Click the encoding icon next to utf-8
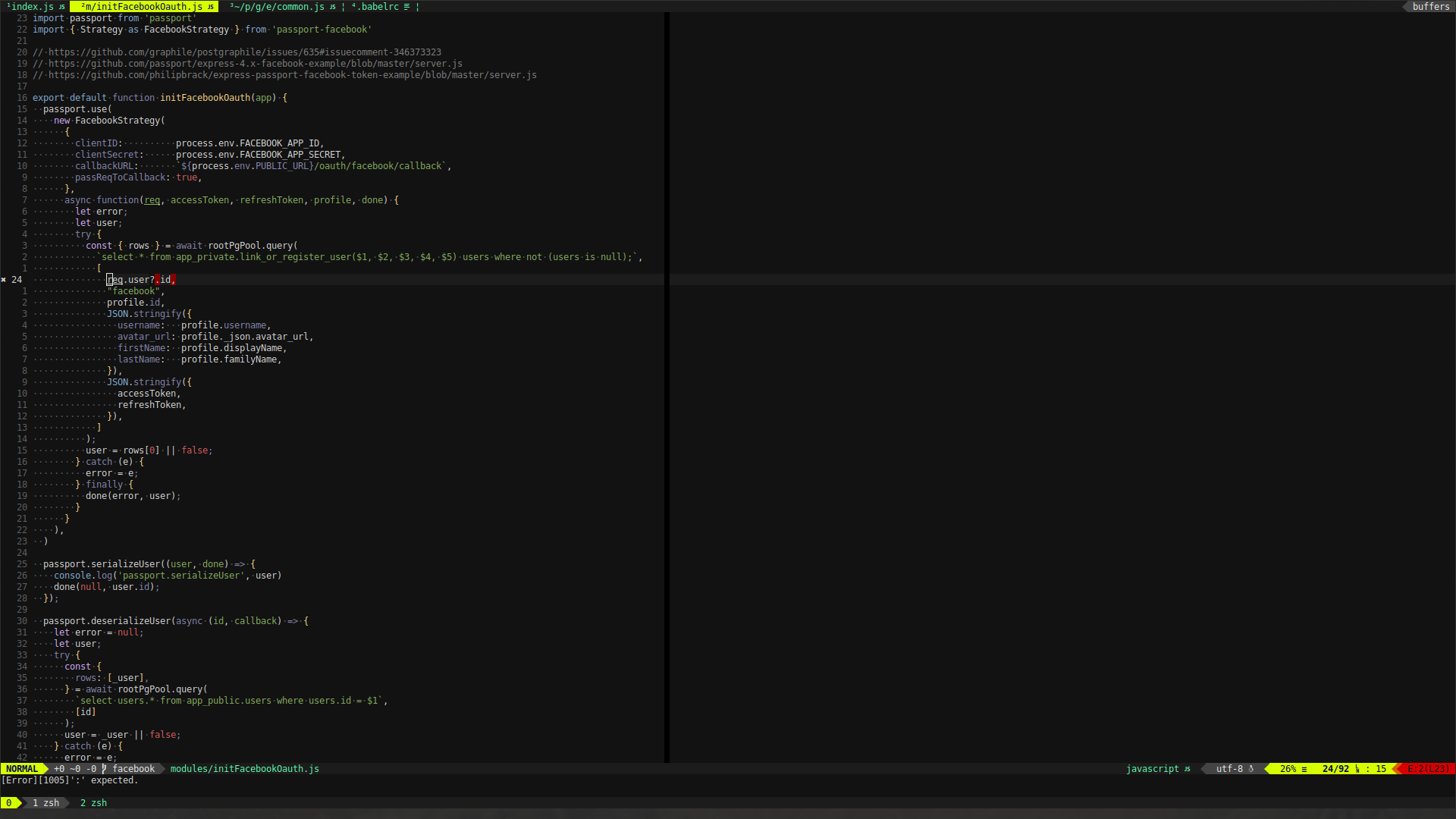The height and width of the screenshot is (819, 1456). (1251, 769)
